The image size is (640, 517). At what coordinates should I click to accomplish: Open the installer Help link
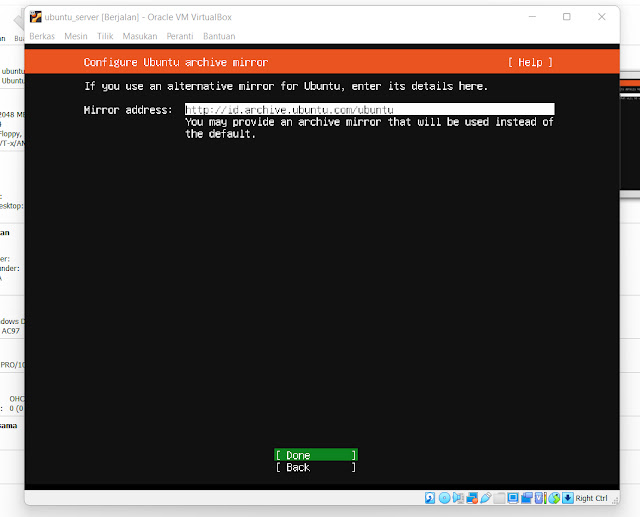[530, 62]
